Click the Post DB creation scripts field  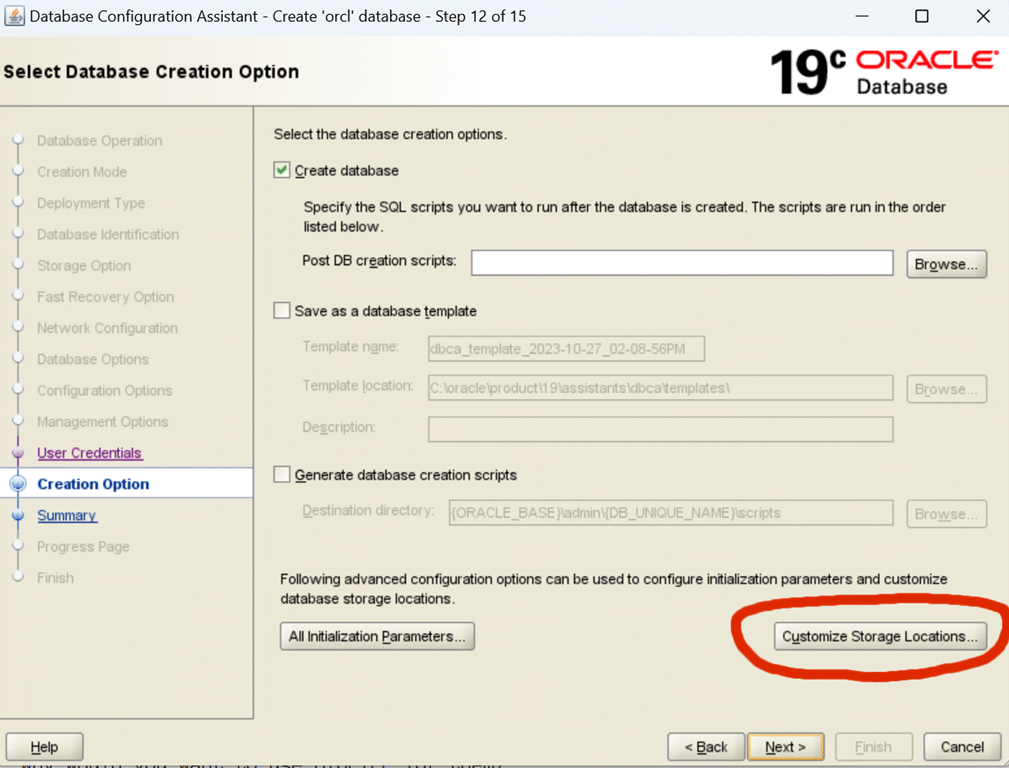coord(681,263)
